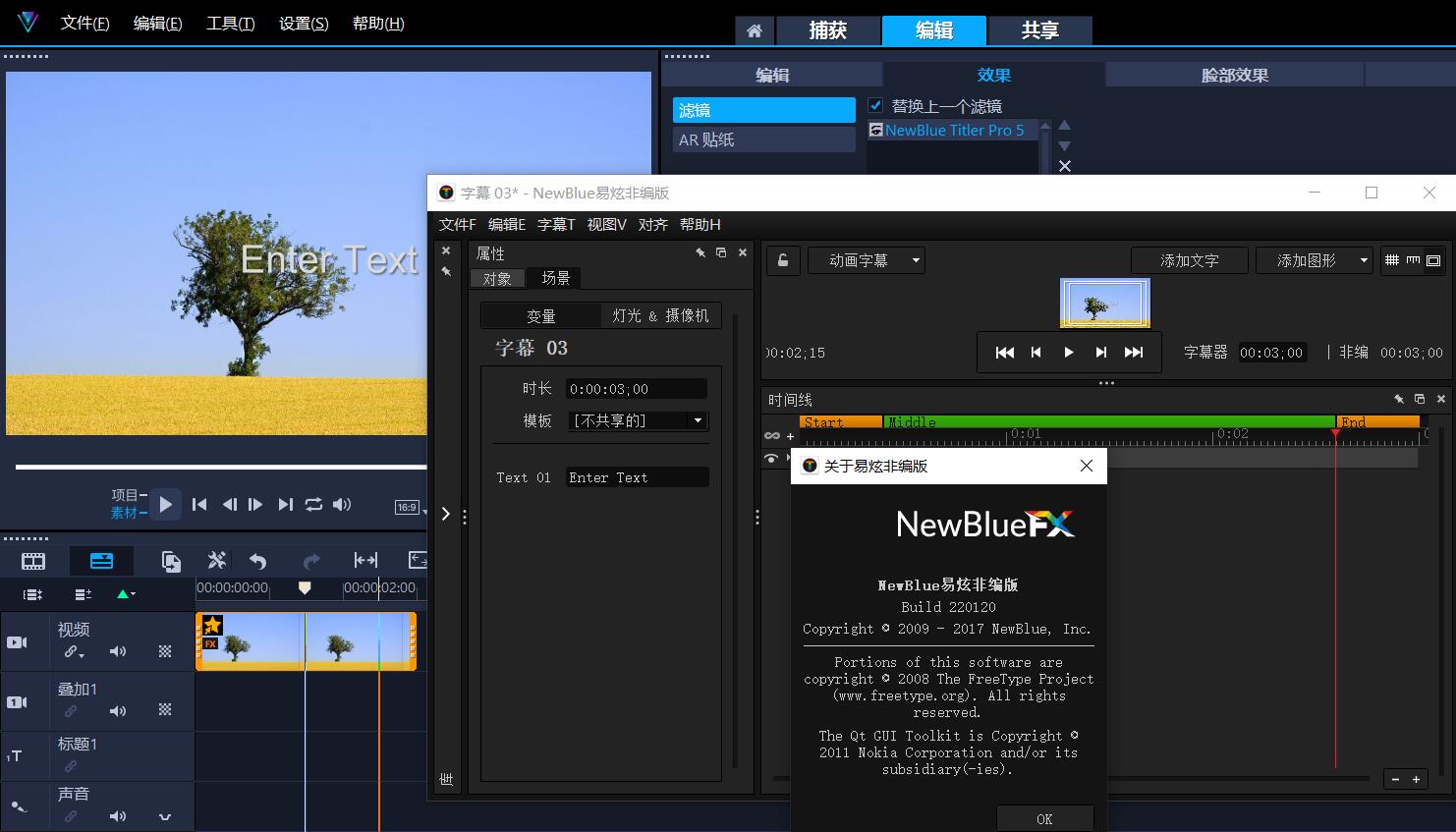Click the link icon in titler timeline
Image resolution: width=1456 pixels, height=832 pixels.
pos(772,436)
